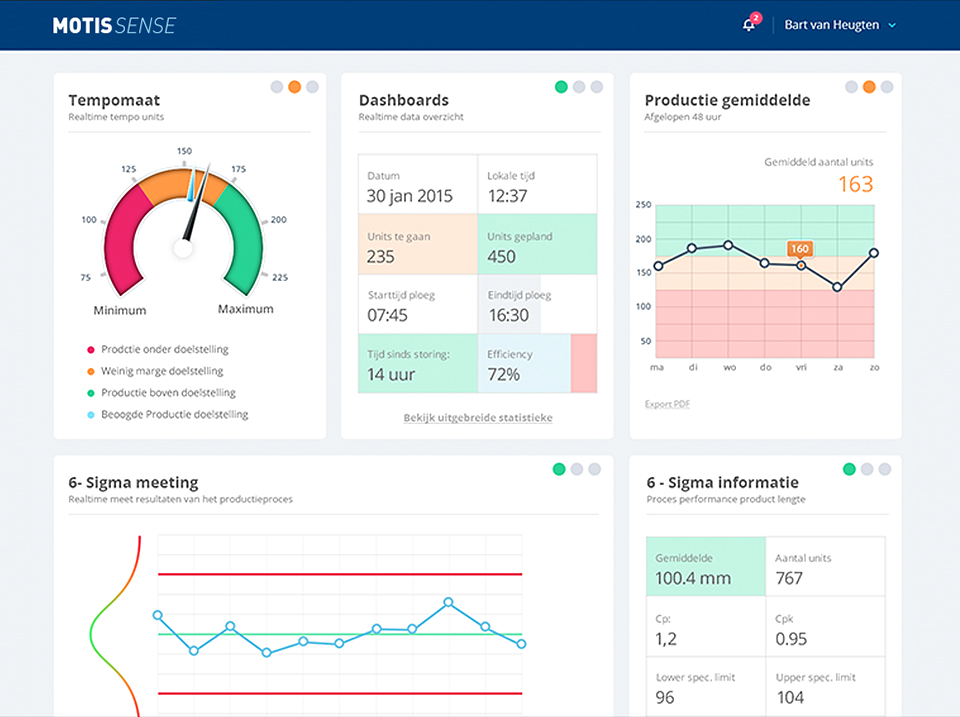
Task: Select the green status dot in 6-Sigma informatie
Action: click(x=849, y=469)
